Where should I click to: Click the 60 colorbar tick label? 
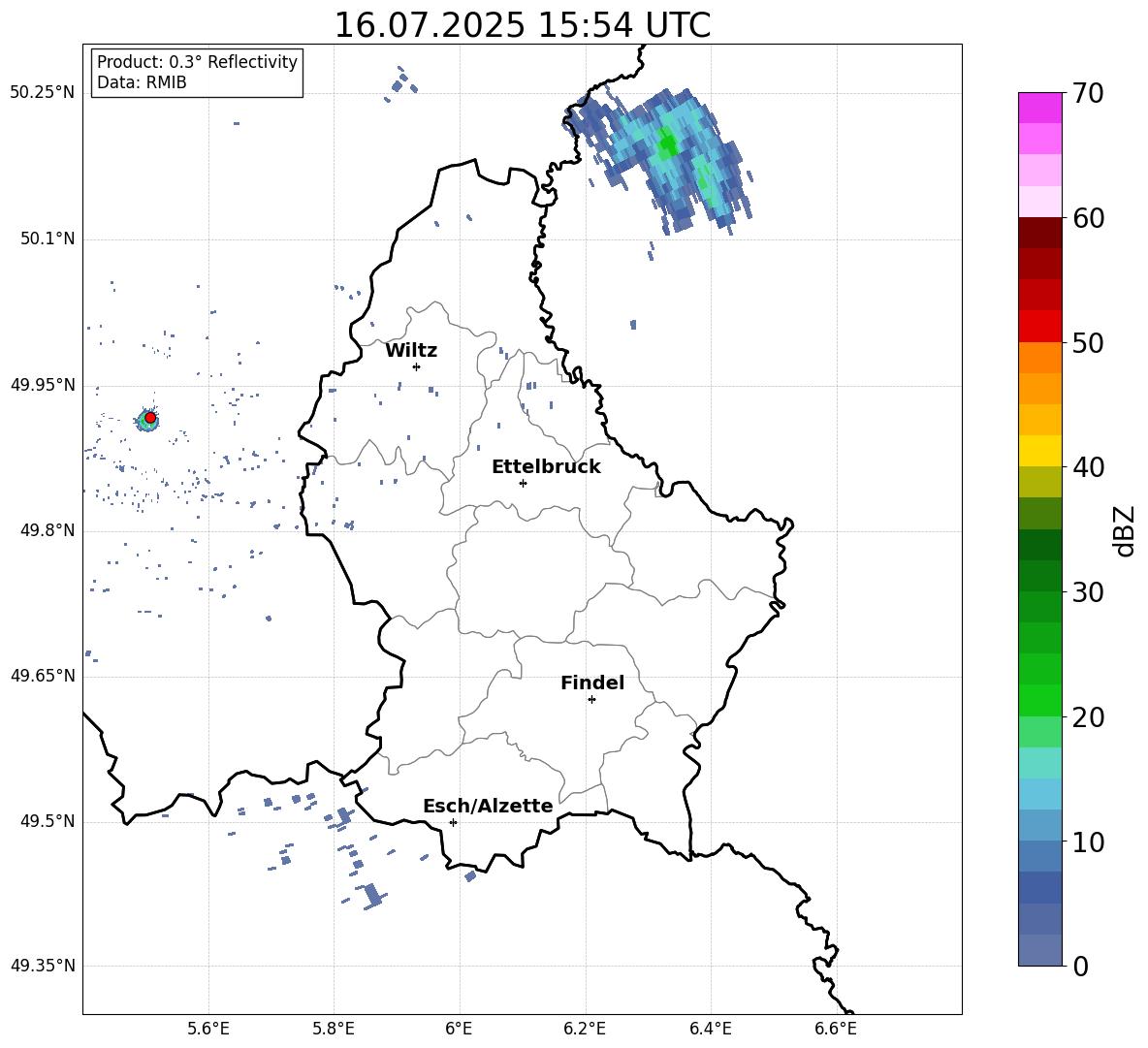coord(1088,218)
